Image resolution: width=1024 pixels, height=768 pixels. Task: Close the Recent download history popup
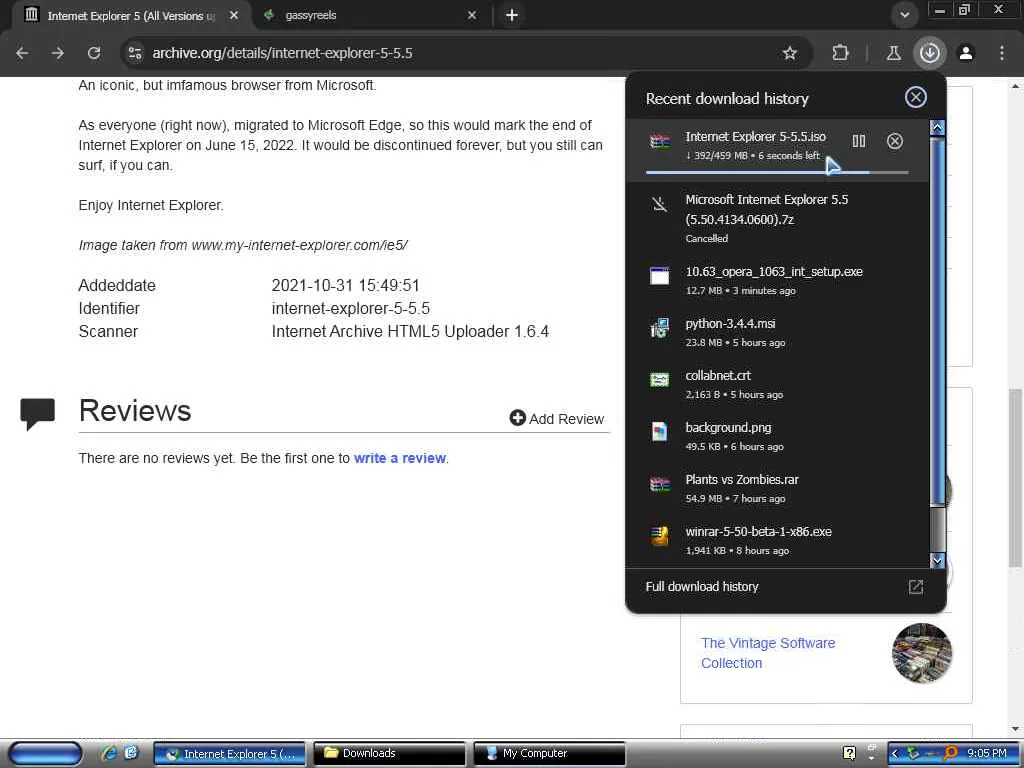coord(916,97)
